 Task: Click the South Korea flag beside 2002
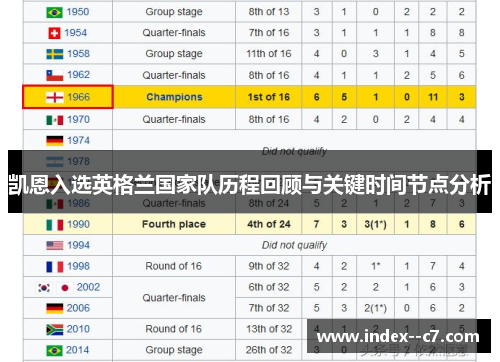tap(44, 287)
